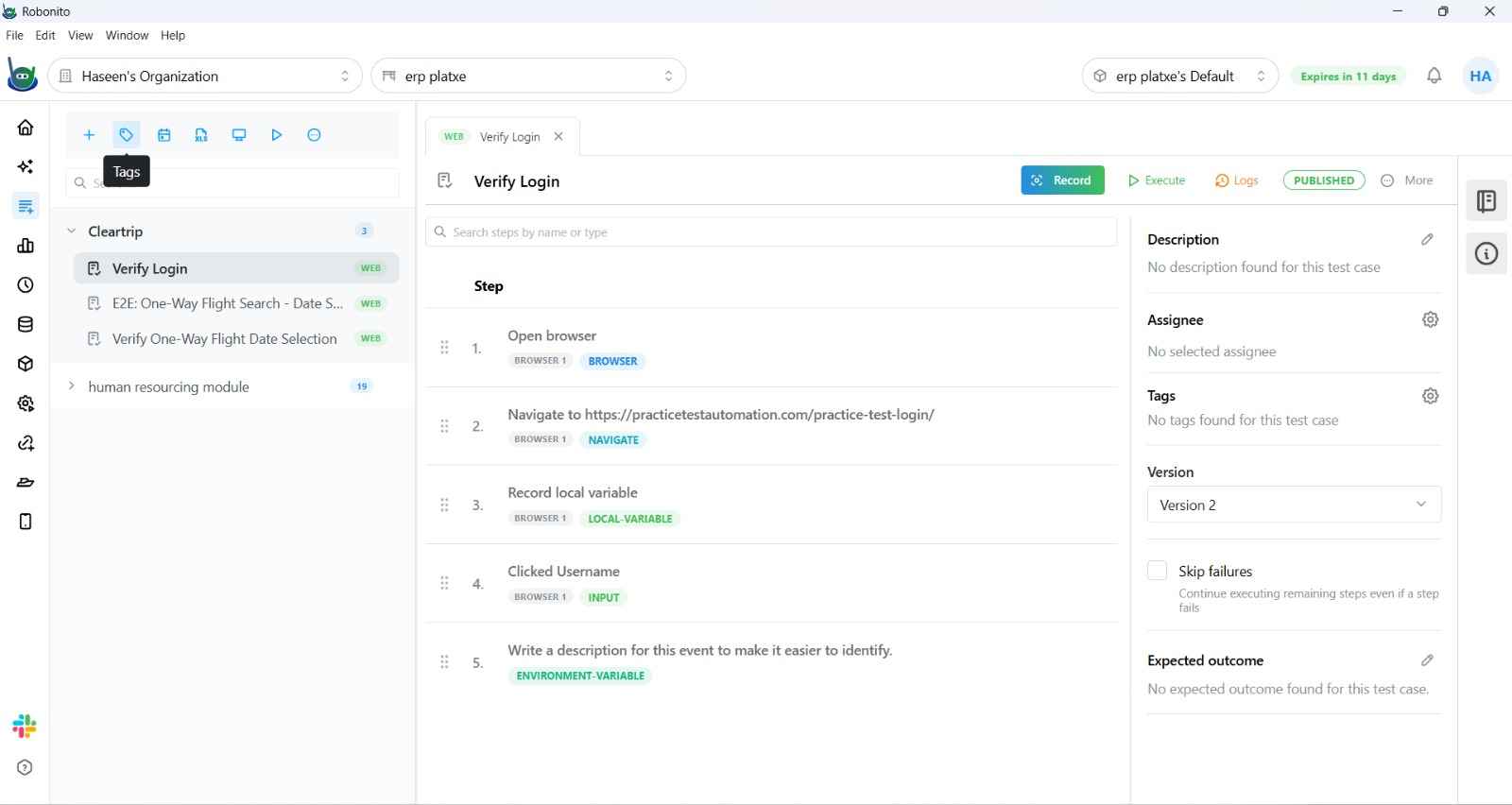Open the help question mark icon
Image resolution: width=1512 pixels, height=805 pixels.
[x=25, y=768]
